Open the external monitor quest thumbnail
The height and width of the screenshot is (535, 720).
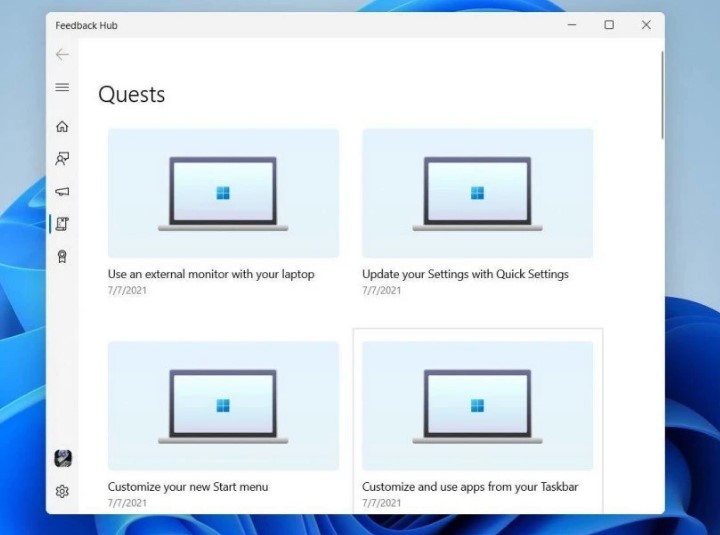[223, 193]
